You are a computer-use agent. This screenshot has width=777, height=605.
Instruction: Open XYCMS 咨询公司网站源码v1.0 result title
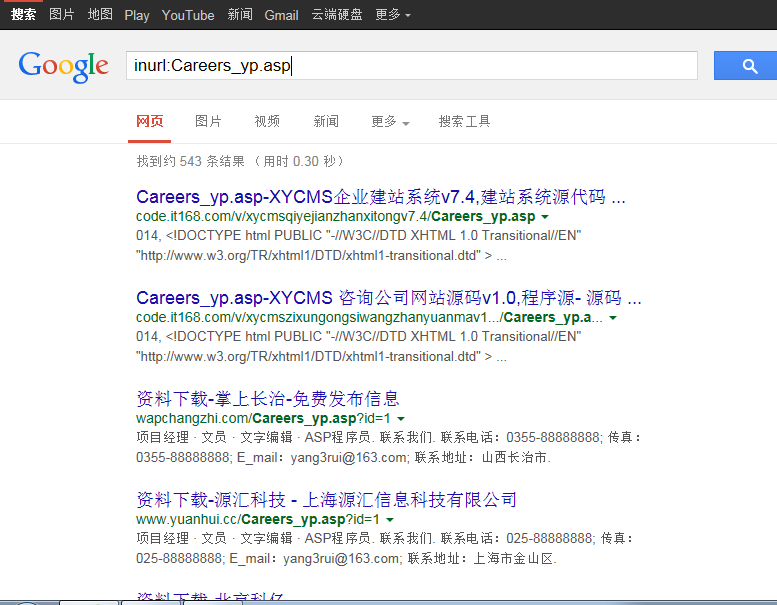388,298
